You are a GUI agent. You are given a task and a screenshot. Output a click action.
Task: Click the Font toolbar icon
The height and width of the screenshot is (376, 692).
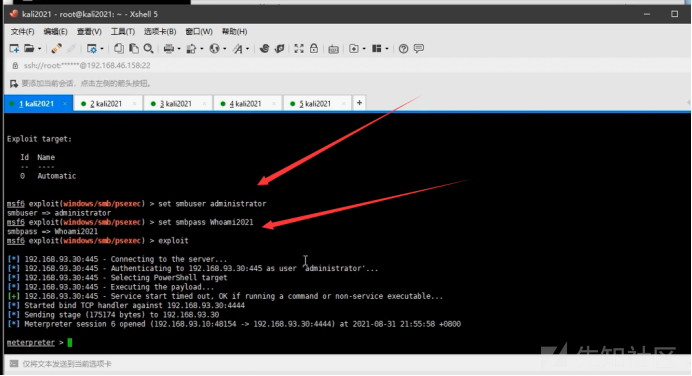(238, 49)
